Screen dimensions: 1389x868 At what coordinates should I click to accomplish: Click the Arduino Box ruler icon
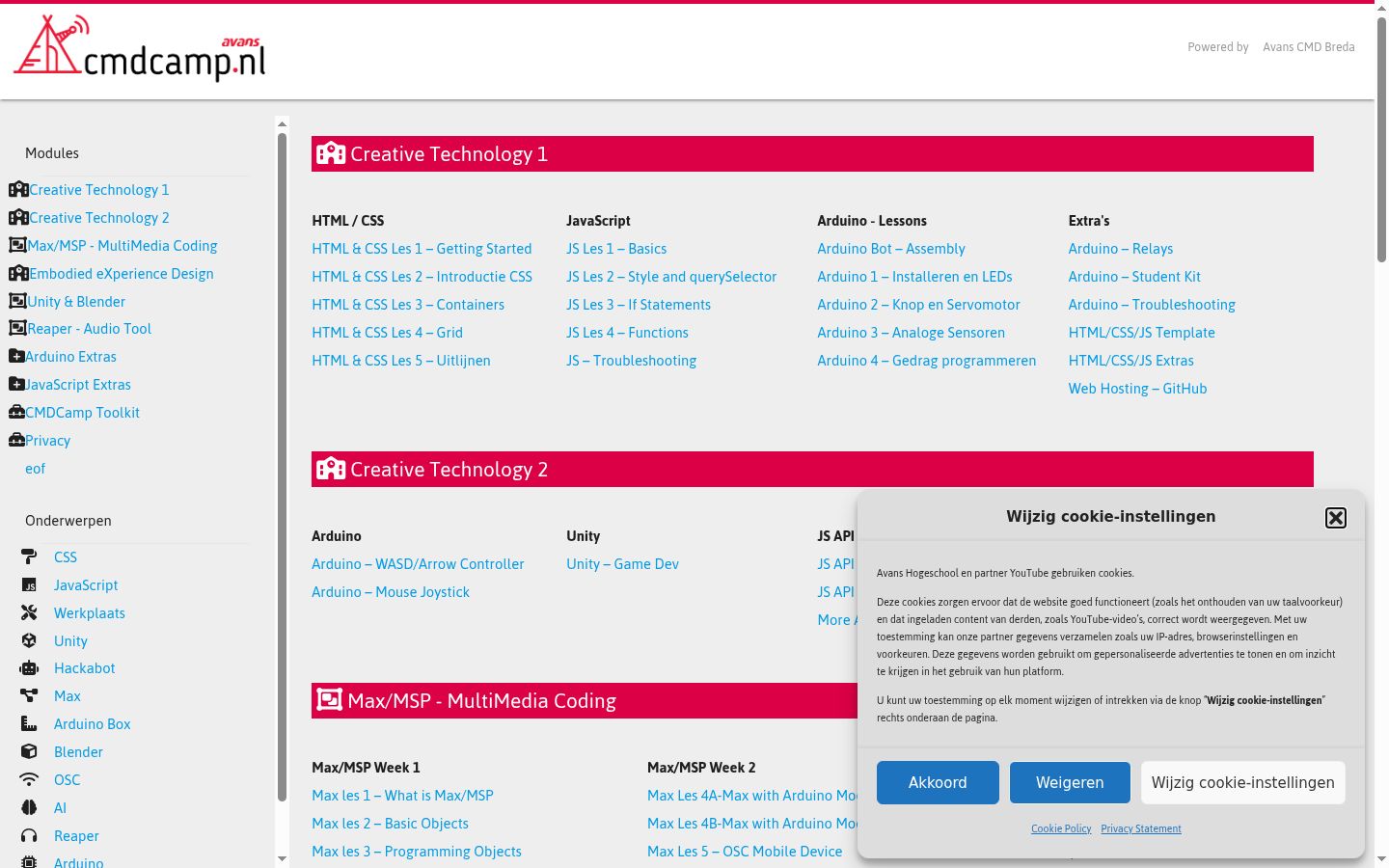coord(29,724)
